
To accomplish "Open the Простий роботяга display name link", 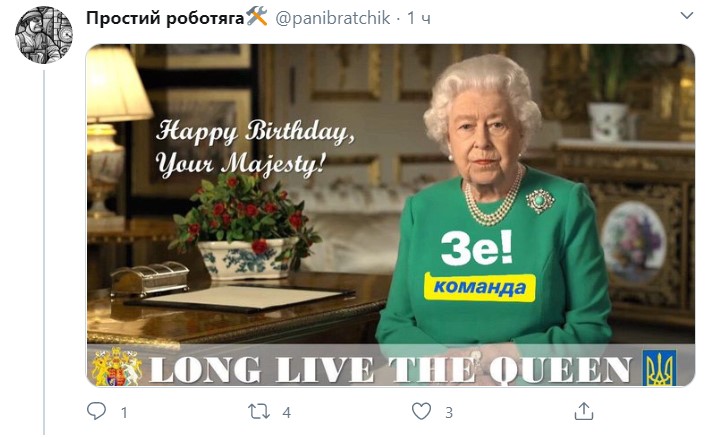I will click(x=165, y=18).
